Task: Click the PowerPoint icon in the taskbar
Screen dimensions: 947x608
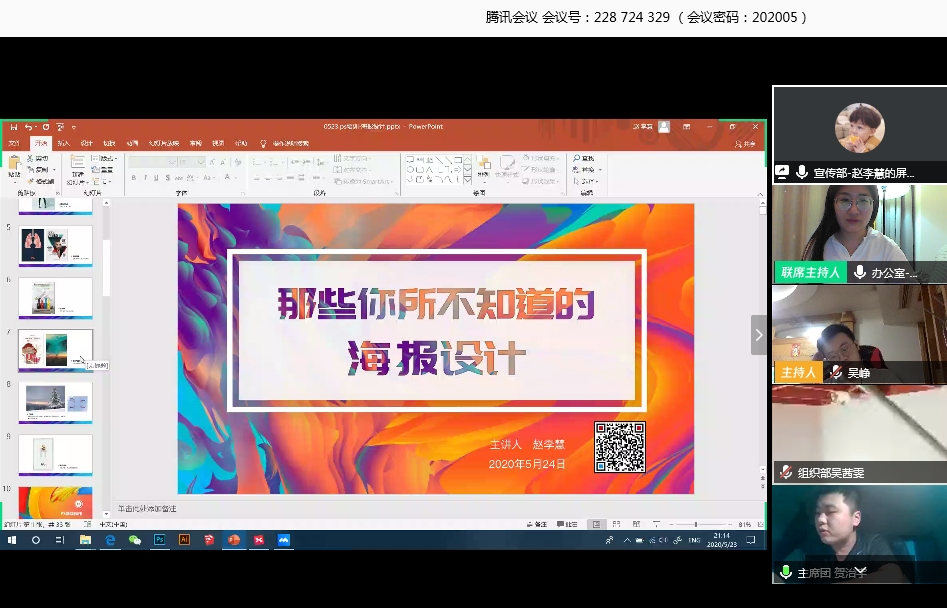Action: click(234, 540)
